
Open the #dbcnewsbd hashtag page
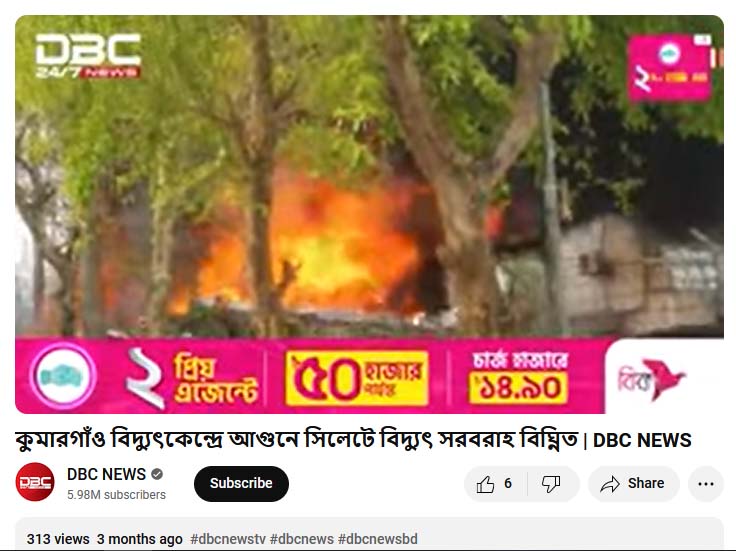point(377,539)
